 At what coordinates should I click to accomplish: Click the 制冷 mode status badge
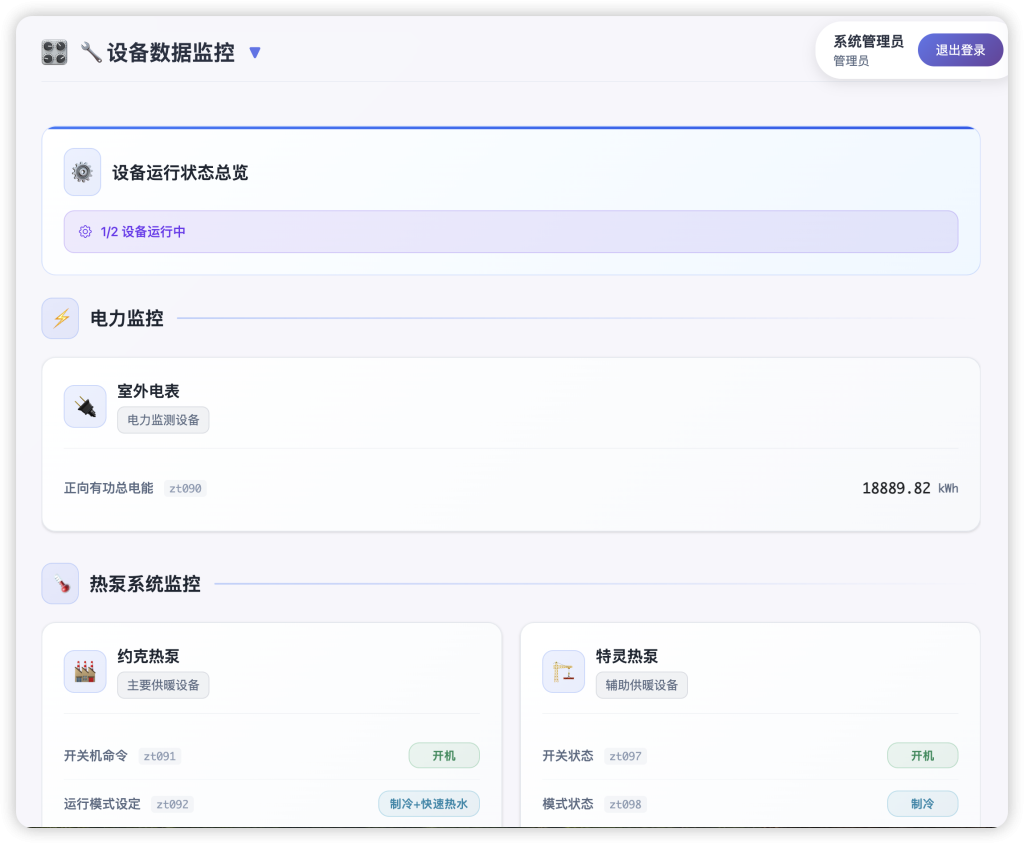[922, 804]
